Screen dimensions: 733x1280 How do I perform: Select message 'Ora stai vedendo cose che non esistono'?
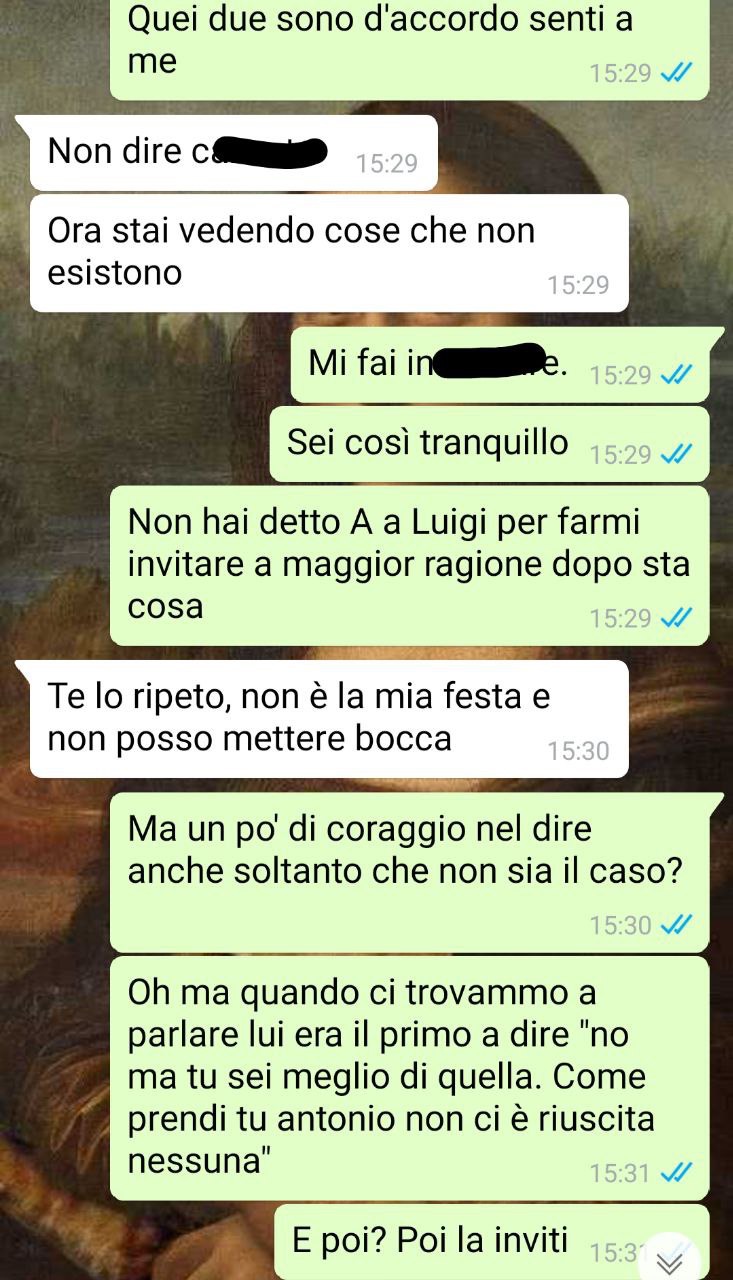pyautogui.click(x=329, y=253)
